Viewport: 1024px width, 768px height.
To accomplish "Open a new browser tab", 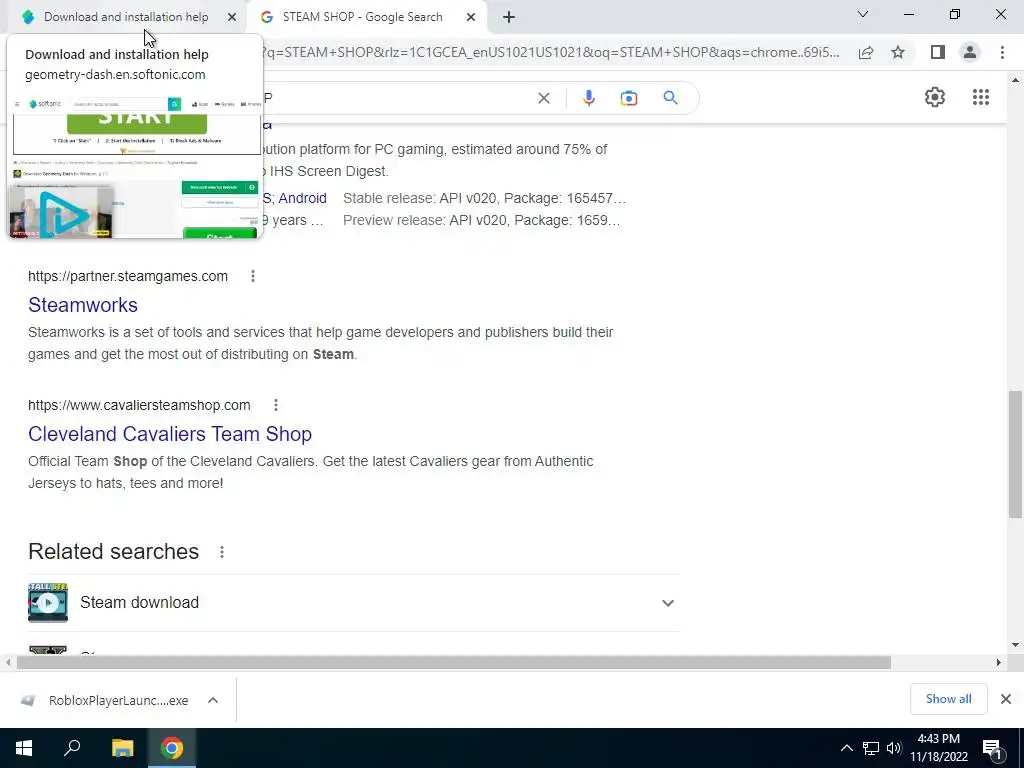I will (x=509, y=17).
